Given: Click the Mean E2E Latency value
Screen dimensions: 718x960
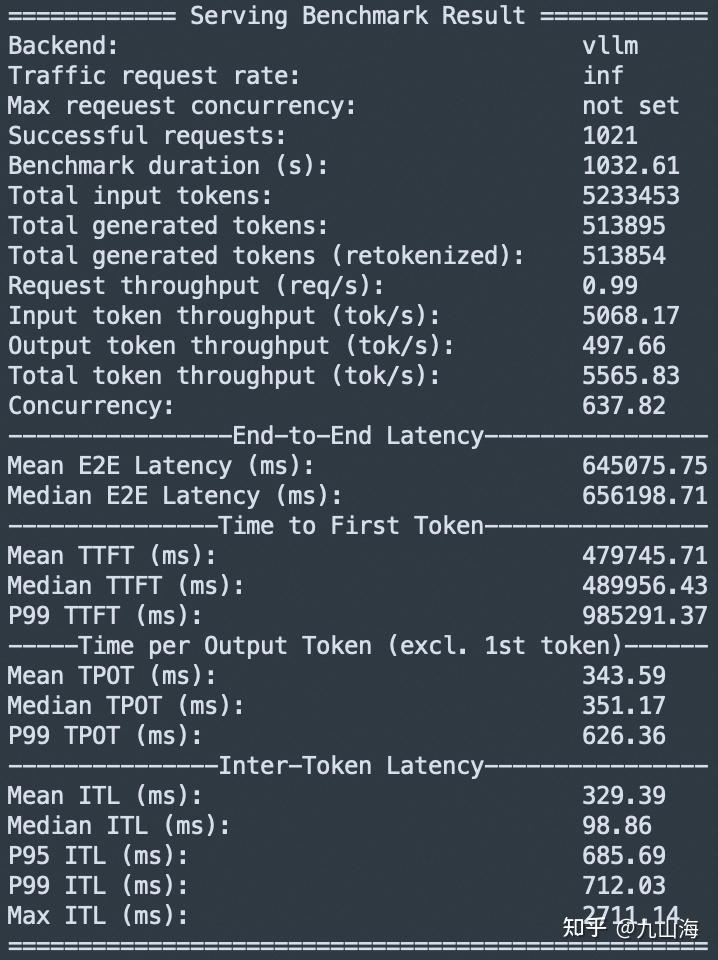Looking at the screenshot, I should click(x=645, y=466).
